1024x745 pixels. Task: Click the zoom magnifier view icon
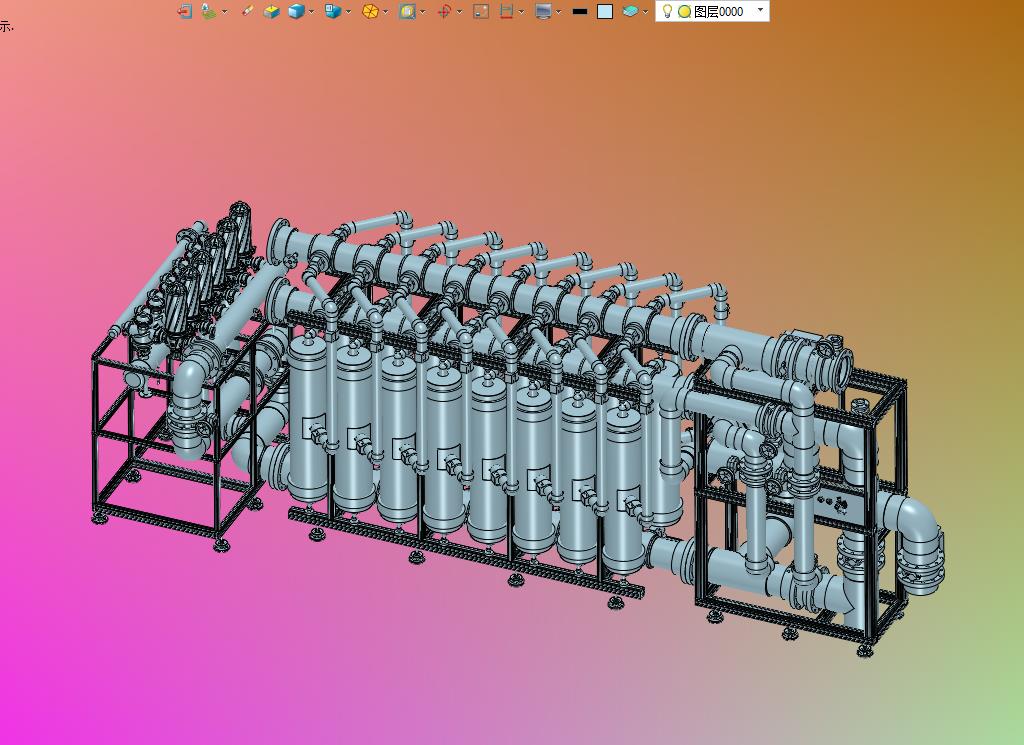coord(407,11)
